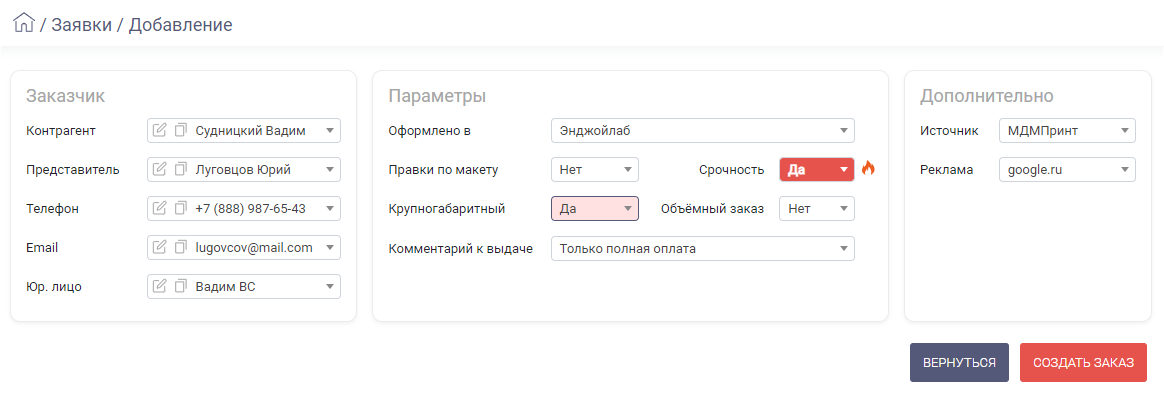The height and width of the screenshot is (406, 1164).
Task: Go to Заявки in the breadcrumb
Action: (x=82, y=24)
